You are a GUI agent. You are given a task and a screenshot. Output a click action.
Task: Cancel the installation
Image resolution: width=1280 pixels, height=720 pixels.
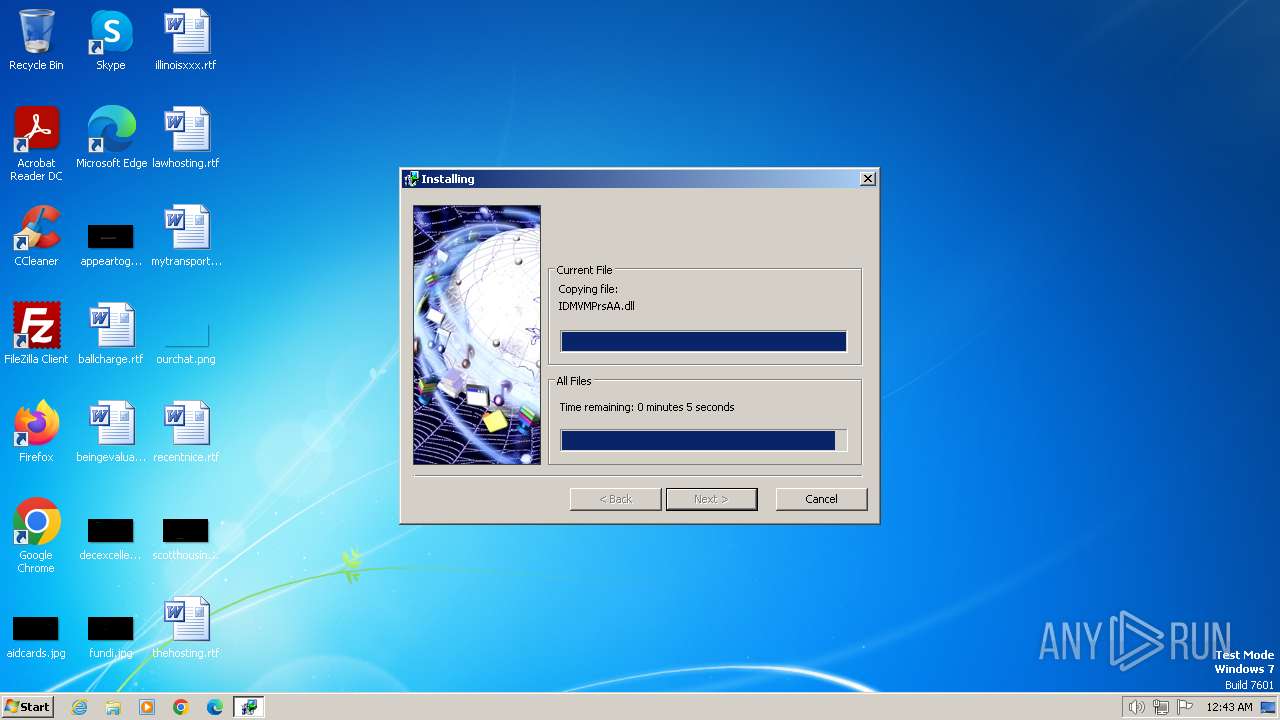(x=821, y=499)
